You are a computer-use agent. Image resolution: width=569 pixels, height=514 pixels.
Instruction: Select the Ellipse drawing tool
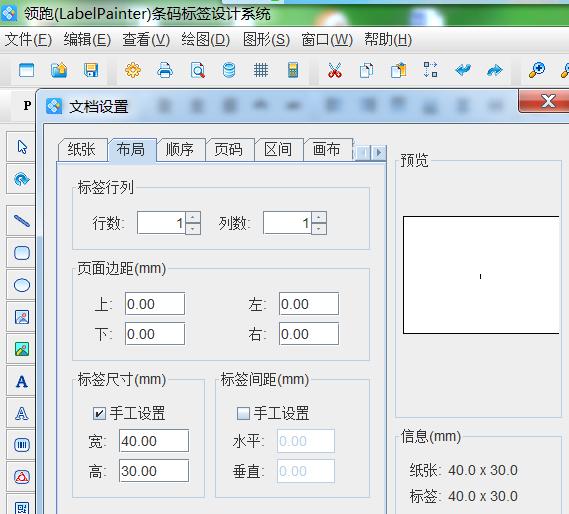tap(21, 285)
